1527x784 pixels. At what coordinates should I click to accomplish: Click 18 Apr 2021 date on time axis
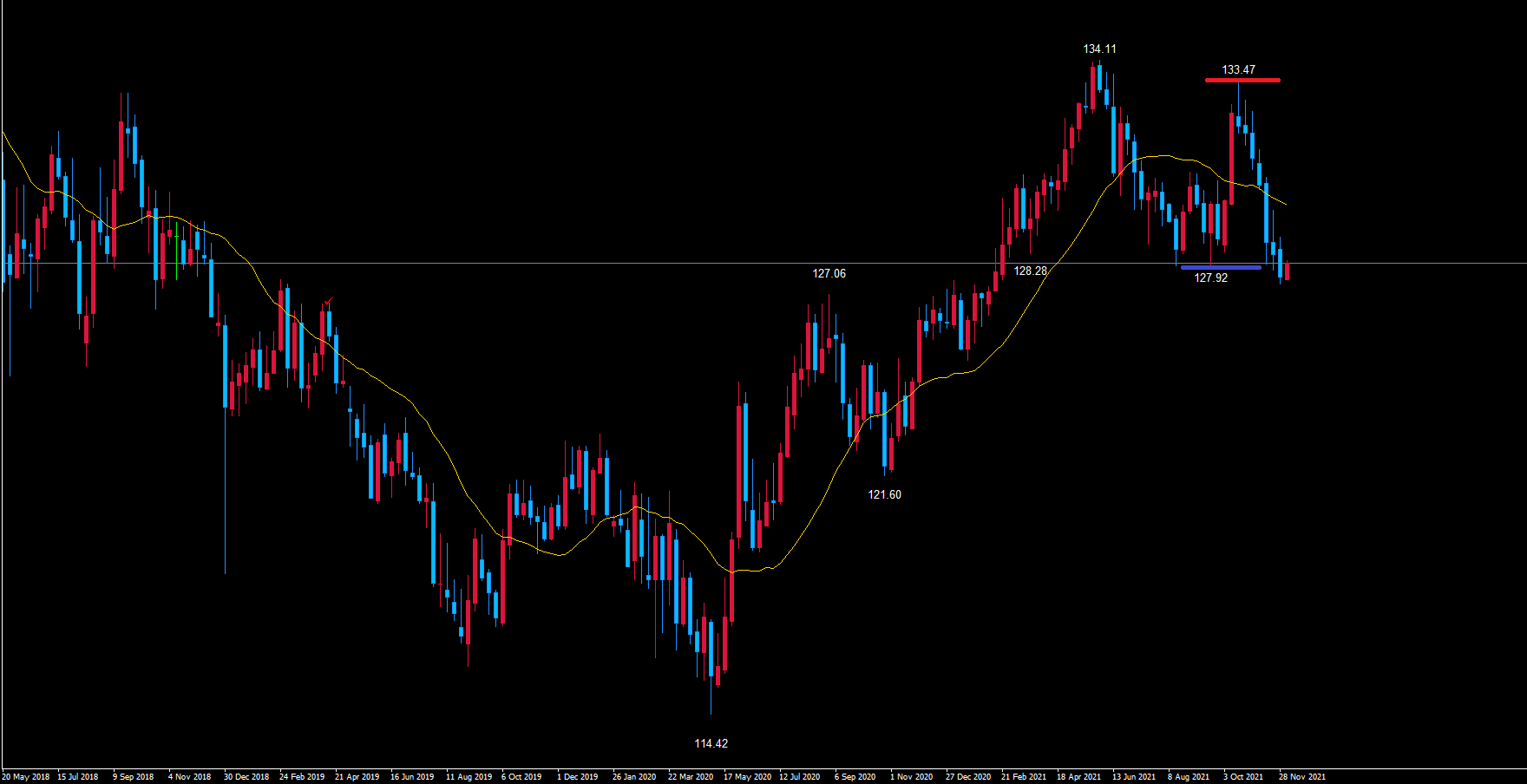click(1078, 776)
